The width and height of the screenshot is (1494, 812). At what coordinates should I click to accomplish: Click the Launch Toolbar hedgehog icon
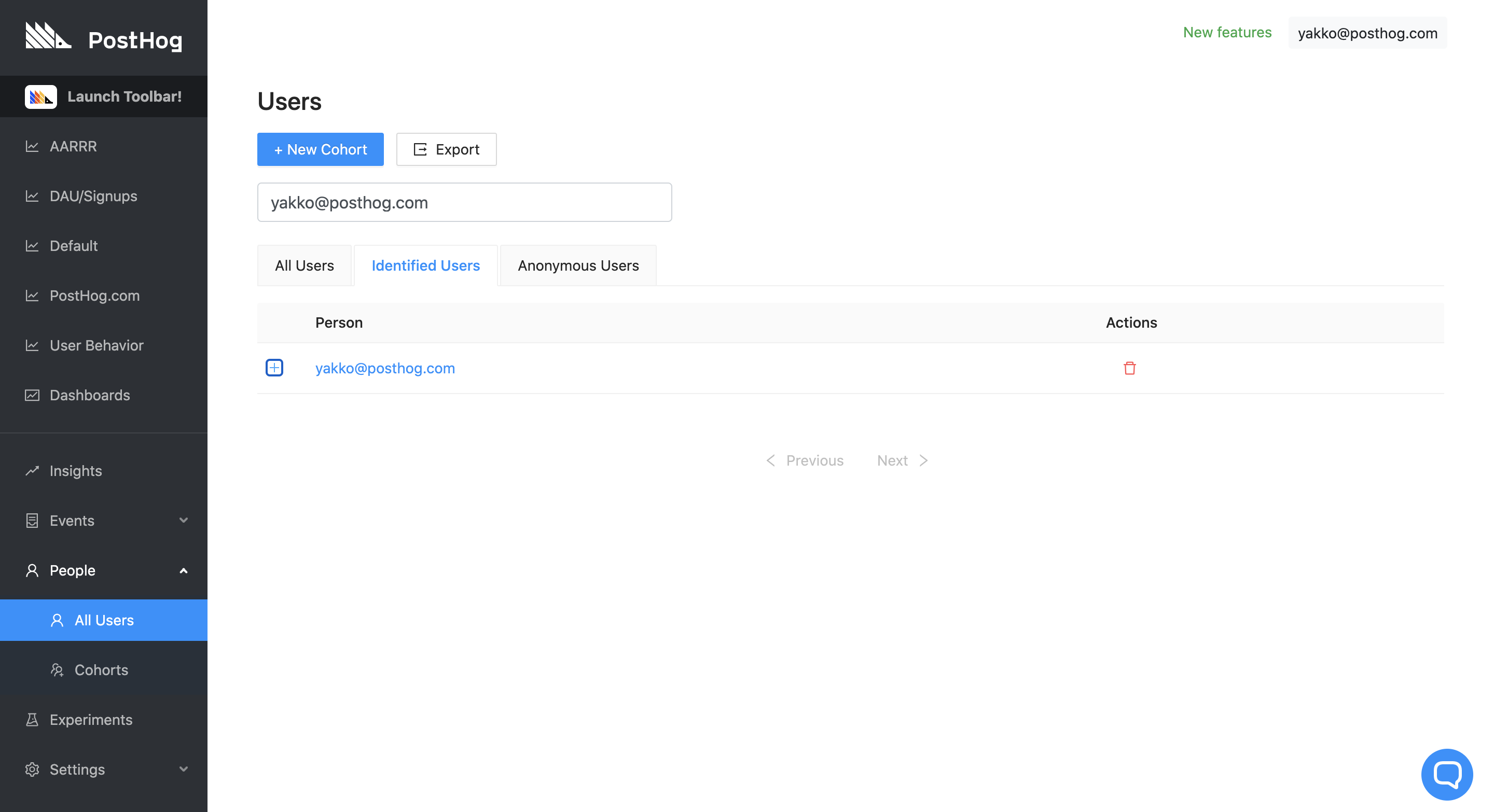coord(40,97)
